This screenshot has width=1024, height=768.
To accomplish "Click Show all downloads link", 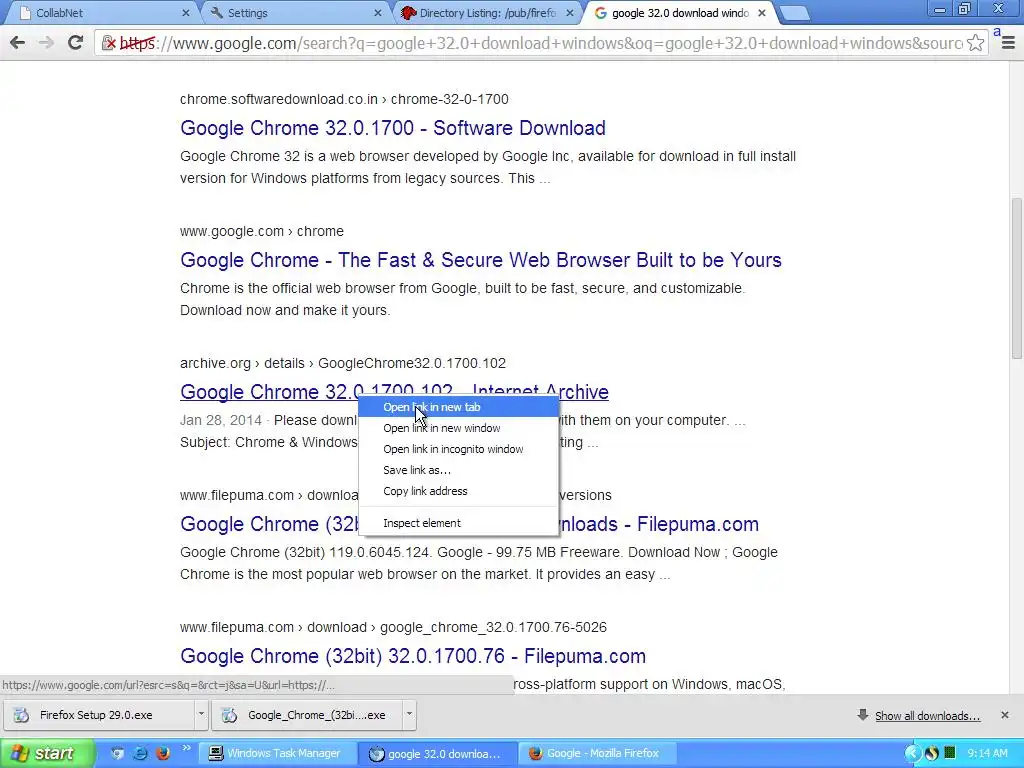I will (927, 716).
